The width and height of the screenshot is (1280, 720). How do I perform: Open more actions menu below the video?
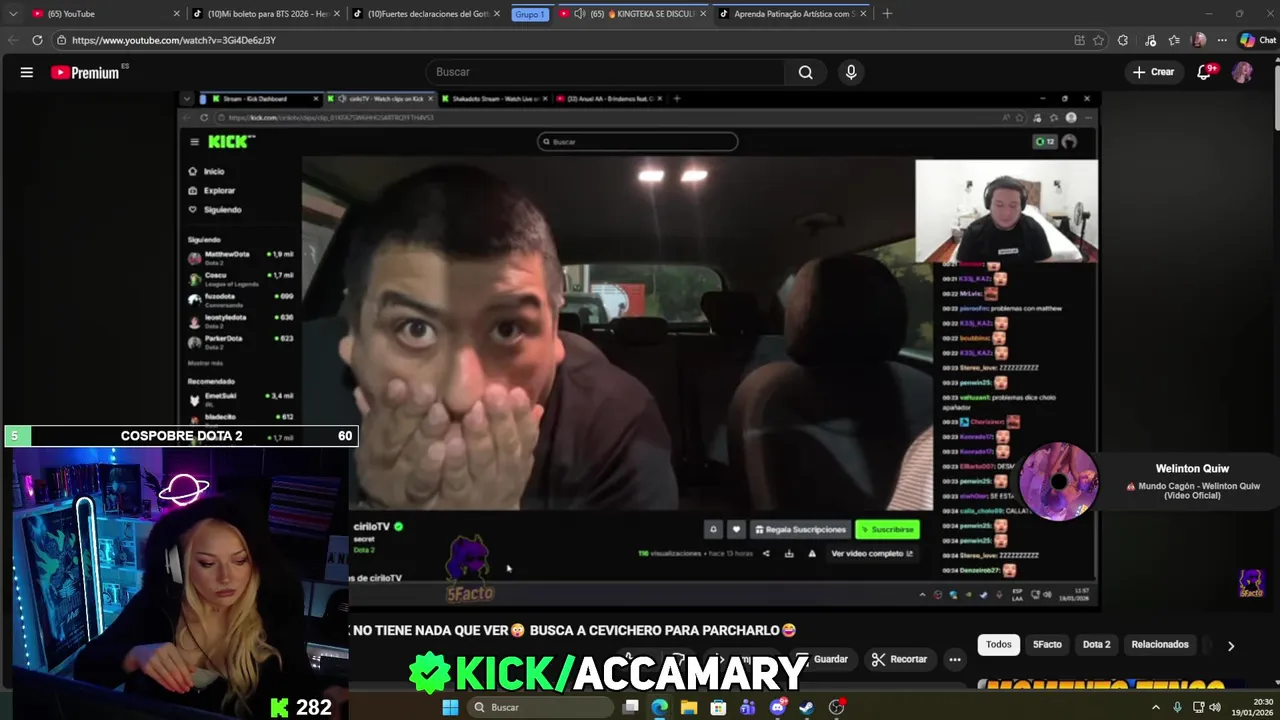[x=955, y=659]
